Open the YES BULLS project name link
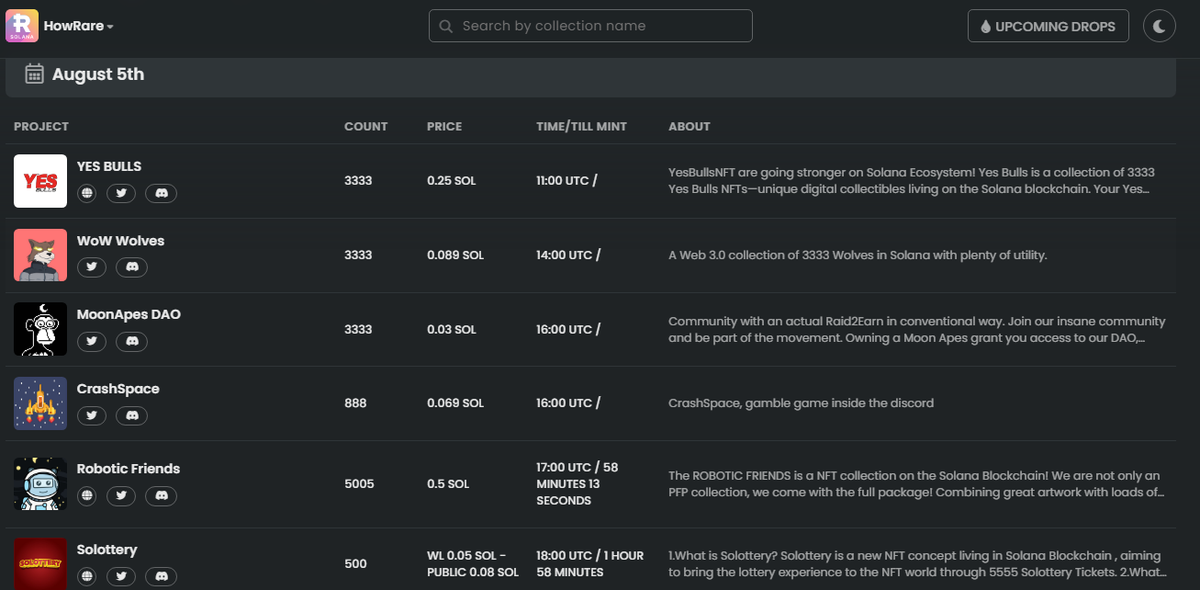Screen dimensions: 1200x590 click(109, 166)
